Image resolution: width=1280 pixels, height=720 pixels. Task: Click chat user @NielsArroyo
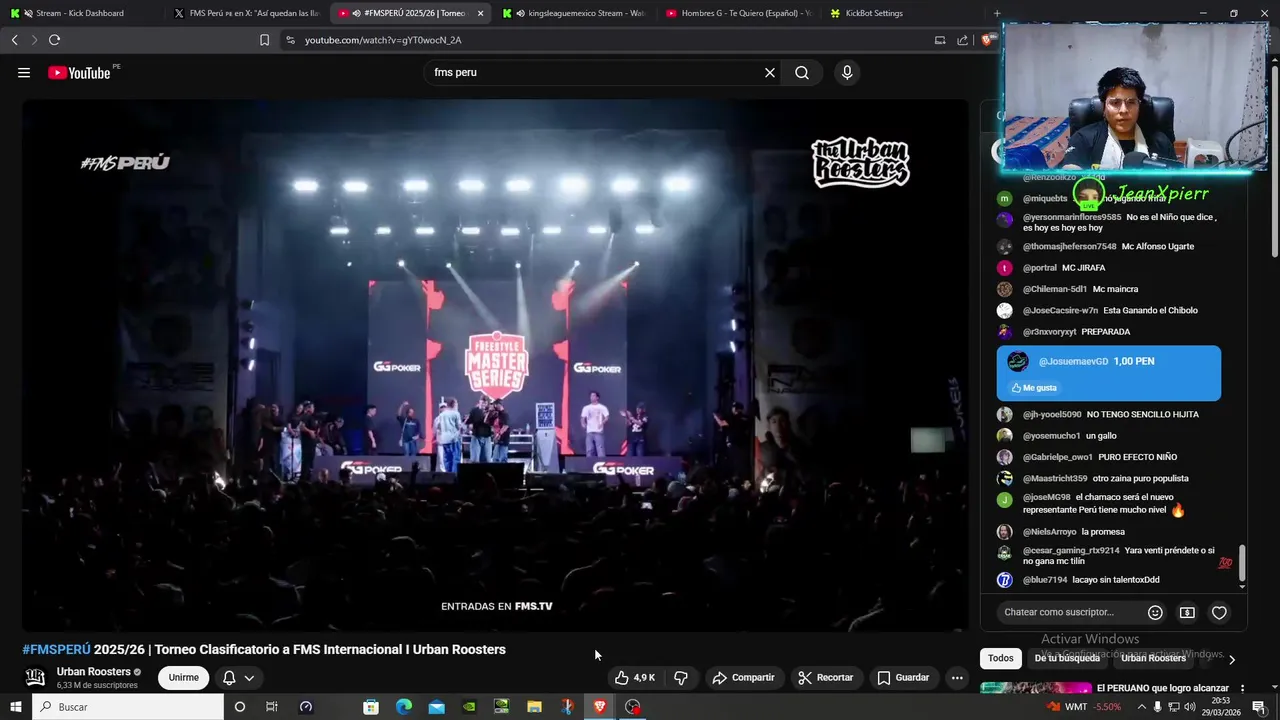(1050, 532)
